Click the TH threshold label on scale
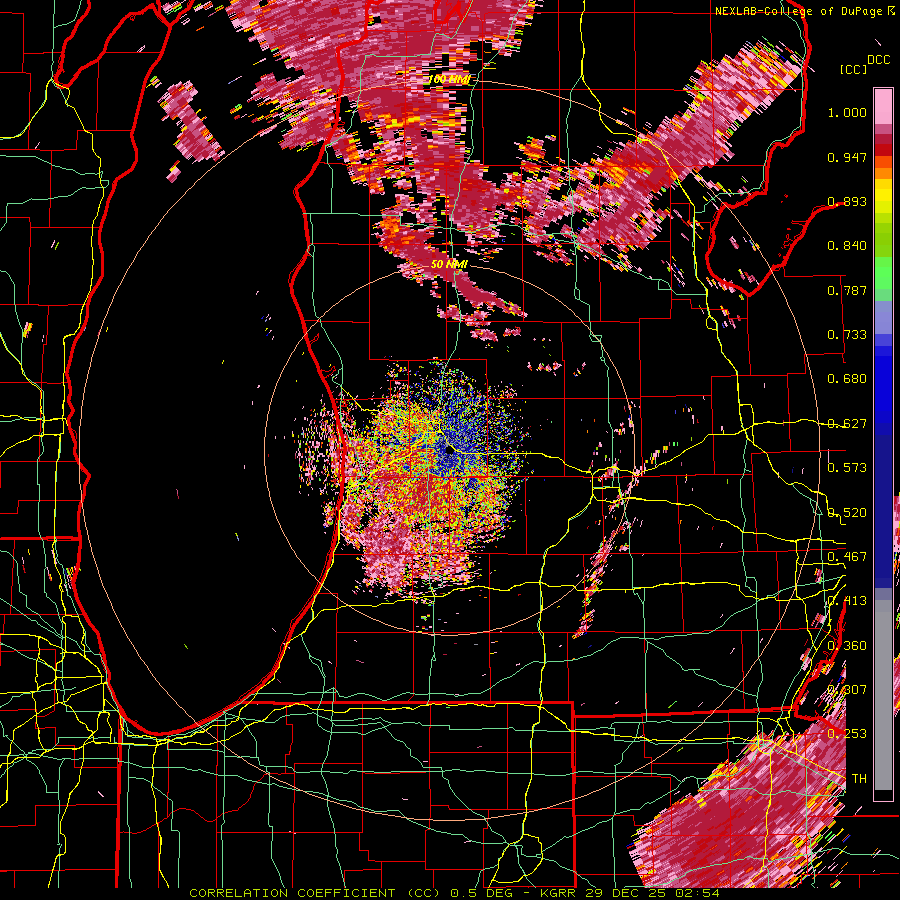The height and width of the screenshot is (900, 900). pos(859,779)
